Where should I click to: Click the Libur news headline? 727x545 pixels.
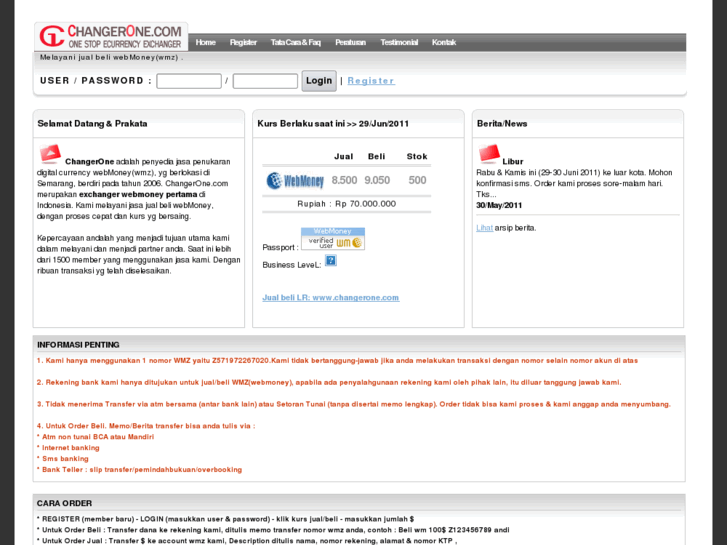coord(513,162)
